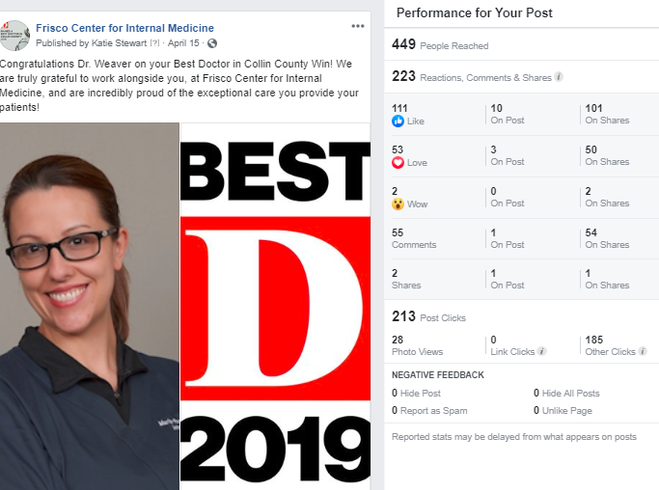Image resolution: width=659 pixels, height=490 pixels.
Task: Click info icon next to Link Clicks
Action: [542, 351]
